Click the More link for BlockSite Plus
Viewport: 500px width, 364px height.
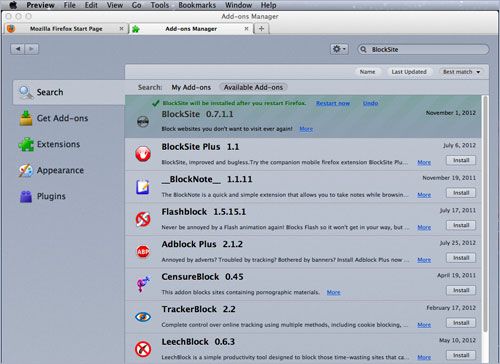(x=424, y=162)
